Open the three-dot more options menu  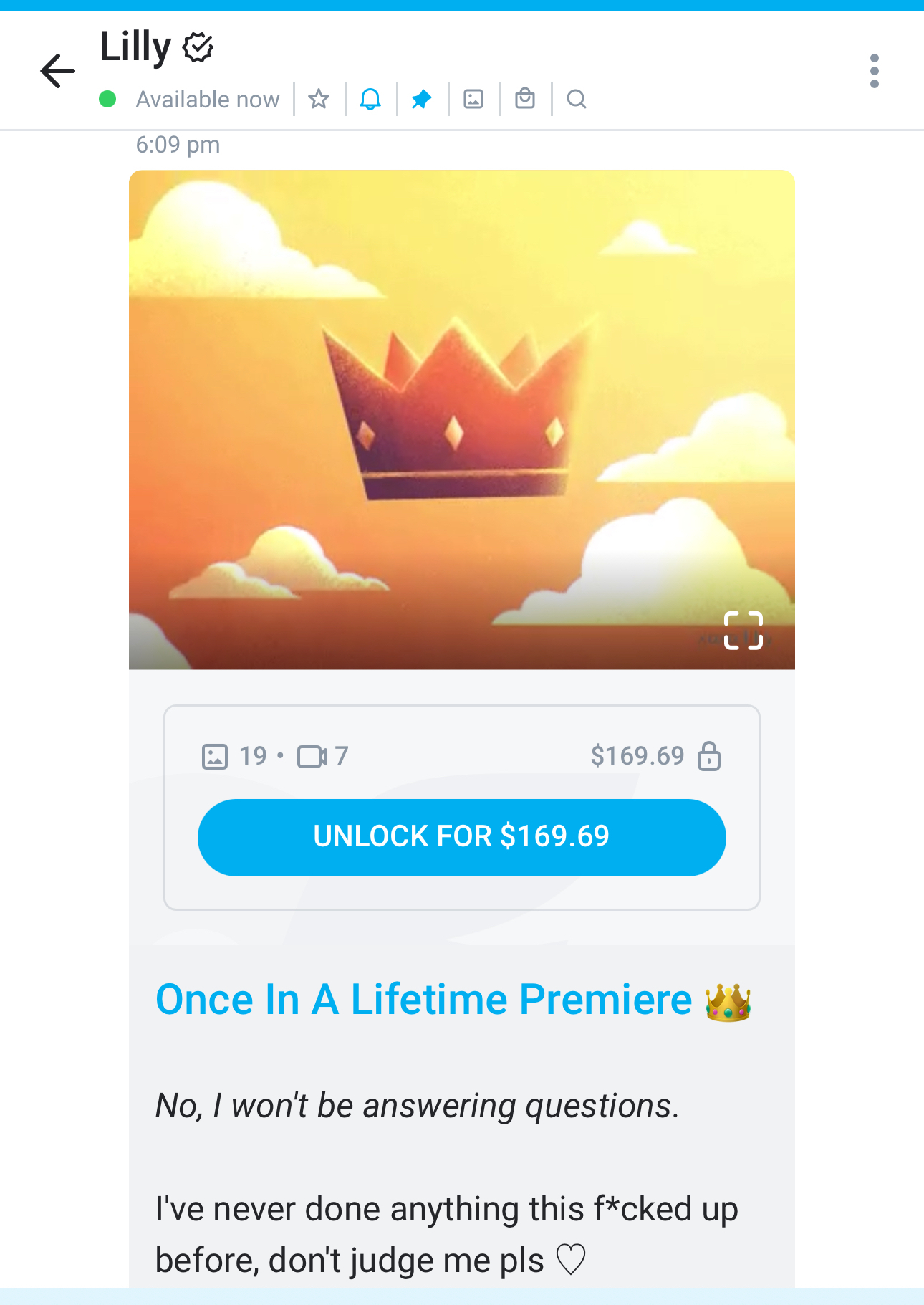pyautogui.click(x=874, y=71)
